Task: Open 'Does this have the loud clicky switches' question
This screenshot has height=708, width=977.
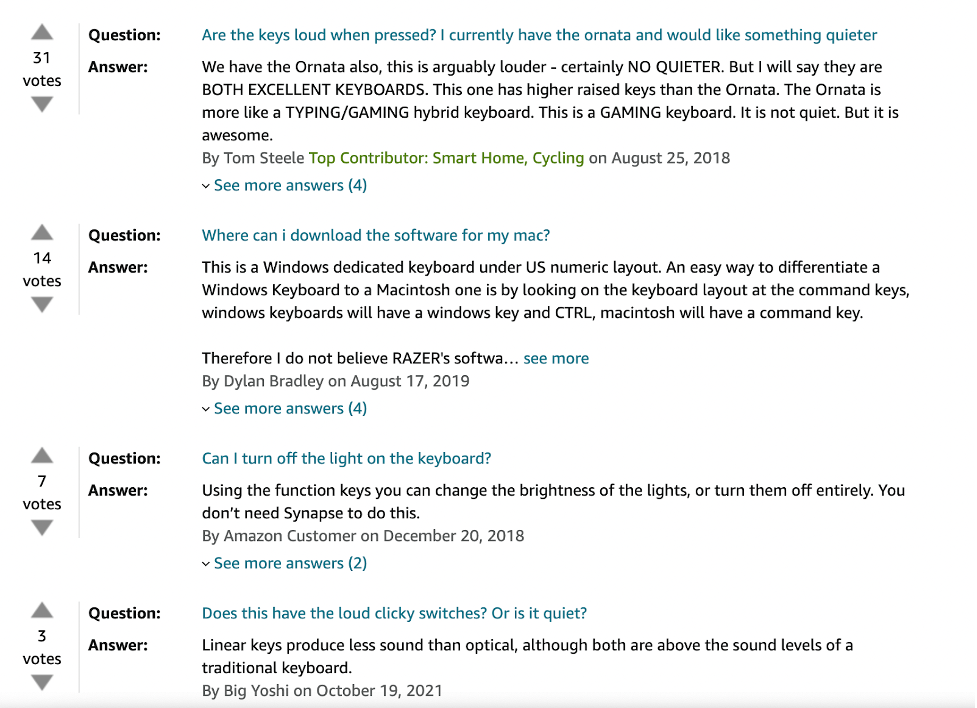Action: coord(394,613)
